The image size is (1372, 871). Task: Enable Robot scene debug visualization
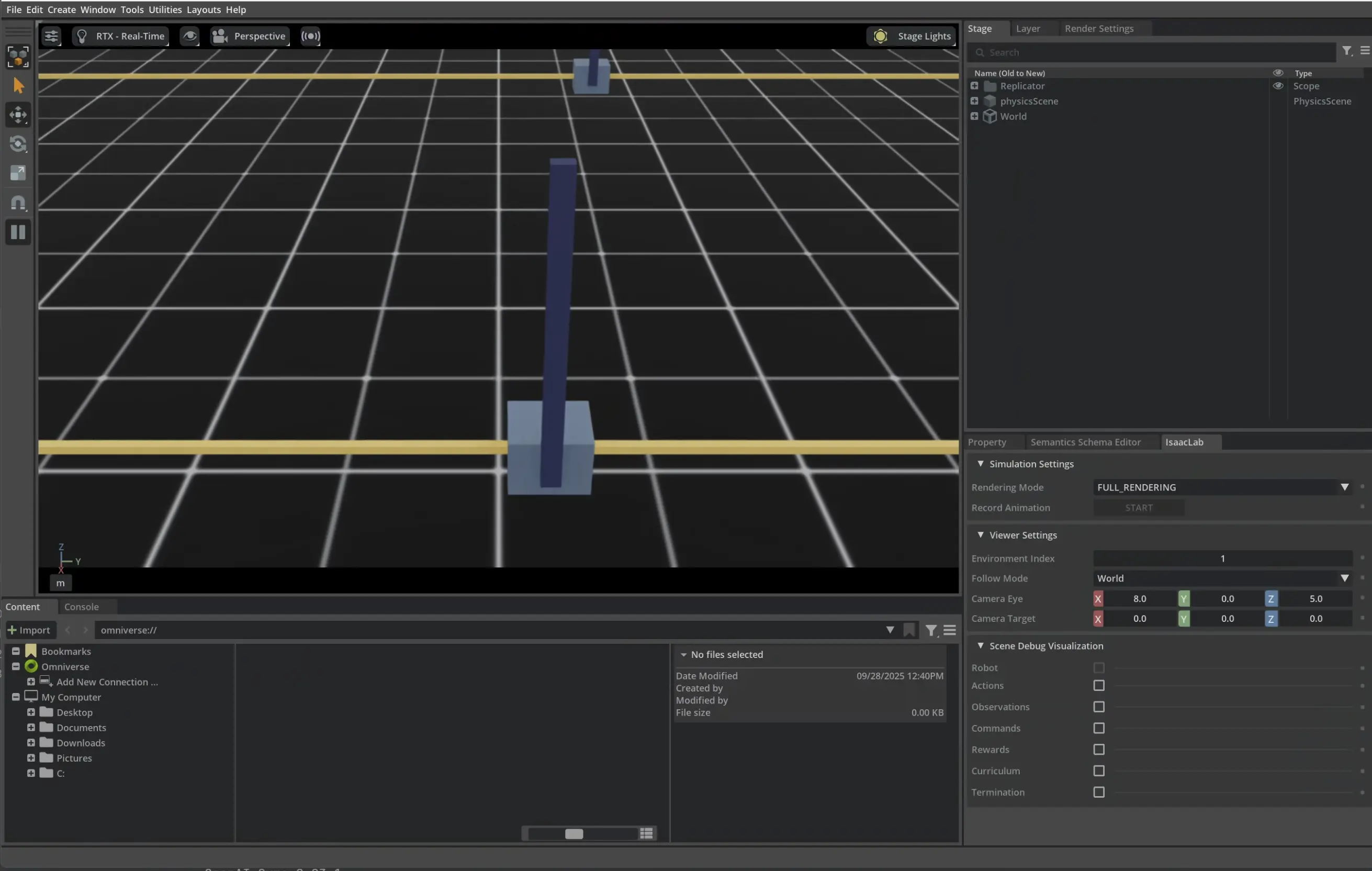click(1098, 667)
